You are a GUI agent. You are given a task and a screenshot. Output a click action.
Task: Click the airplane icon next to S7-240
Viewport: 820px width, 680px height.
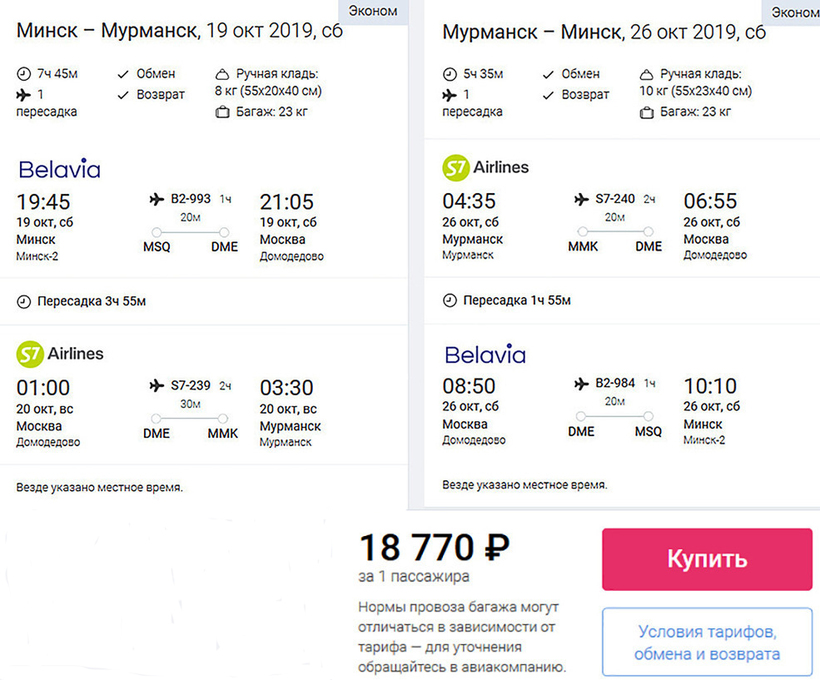[582, 199]
